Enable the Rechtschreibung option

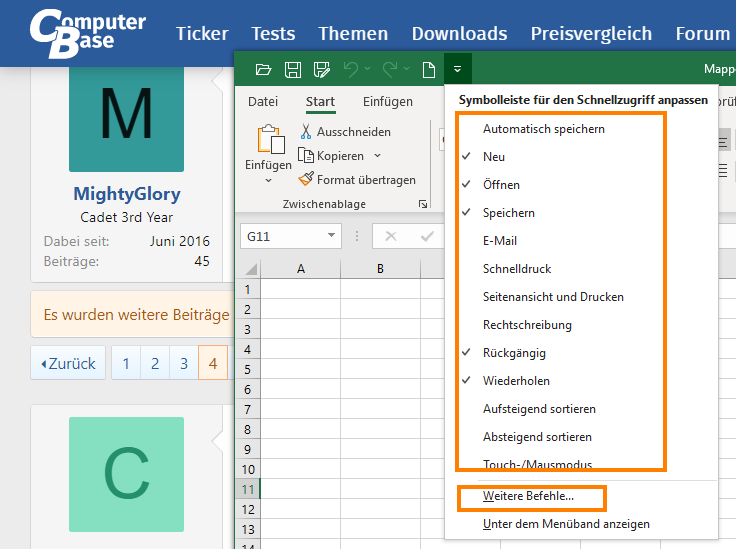[527, 325]
